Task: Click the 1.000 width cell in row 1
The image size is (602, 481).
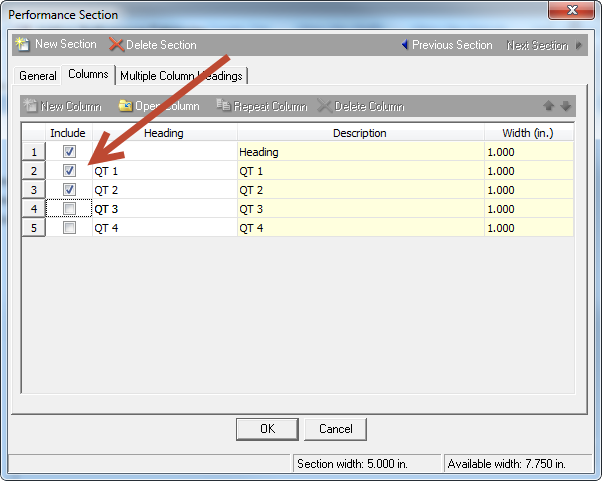Action: pyautogui.click(x=529, y=152)
